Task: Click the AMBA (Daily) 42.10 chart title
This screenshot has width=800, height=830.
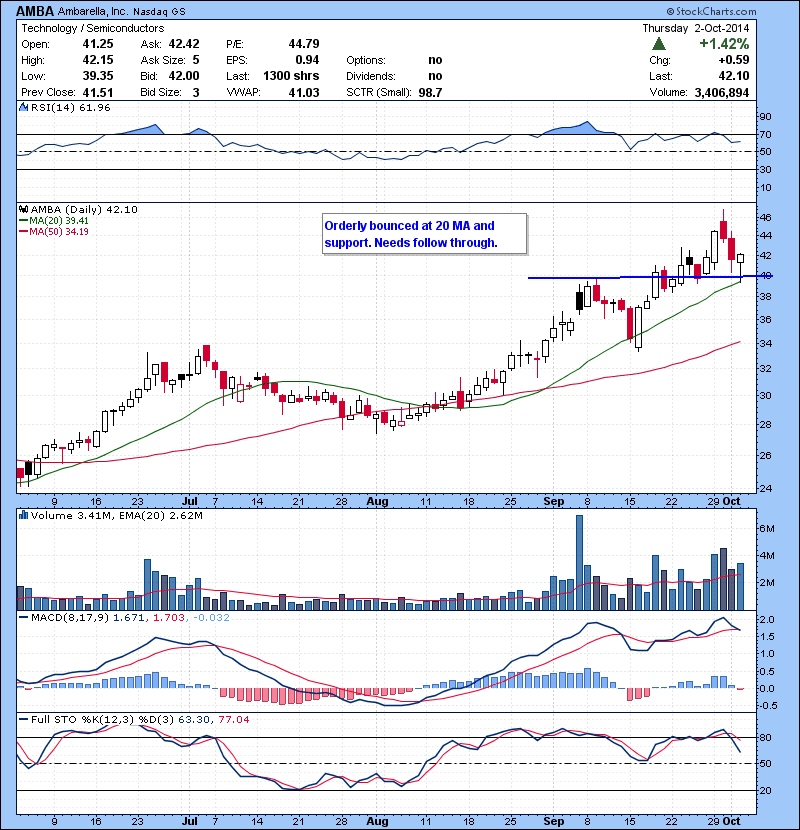Action: pyautogui.click(x=84, y=209)
